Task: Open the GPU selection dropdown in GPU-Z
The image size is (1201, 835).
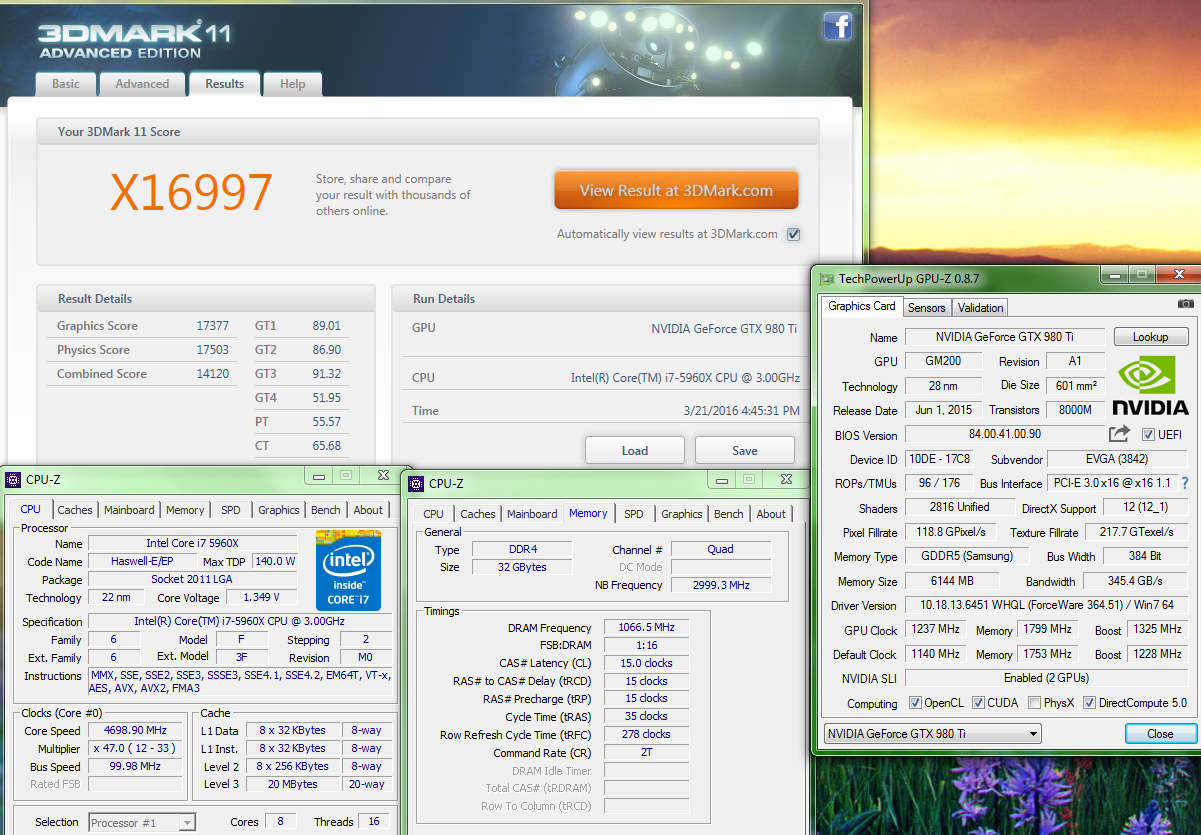Action: click(932, 734)
